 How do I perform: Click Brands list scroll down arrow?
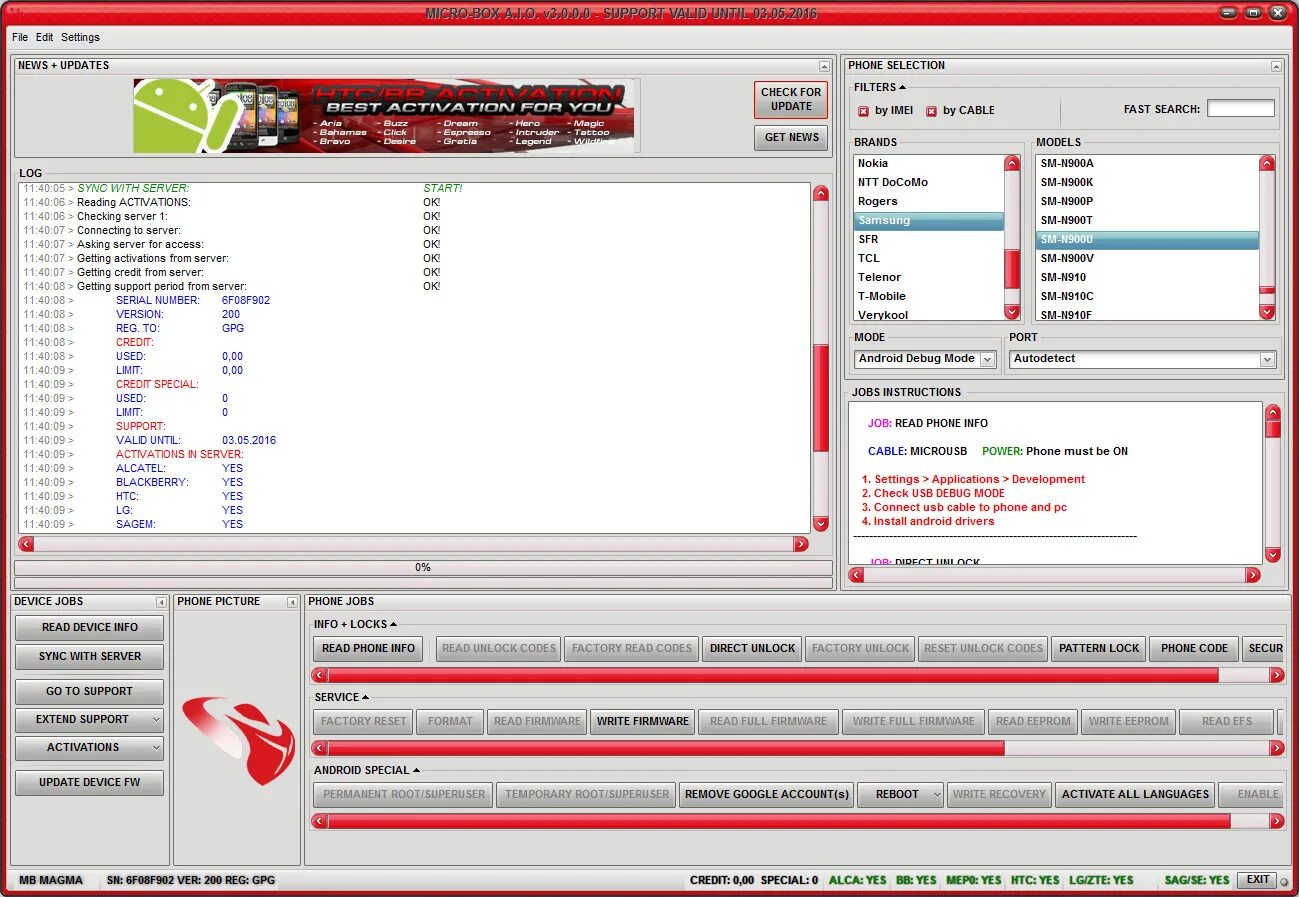click(1013, 312)
